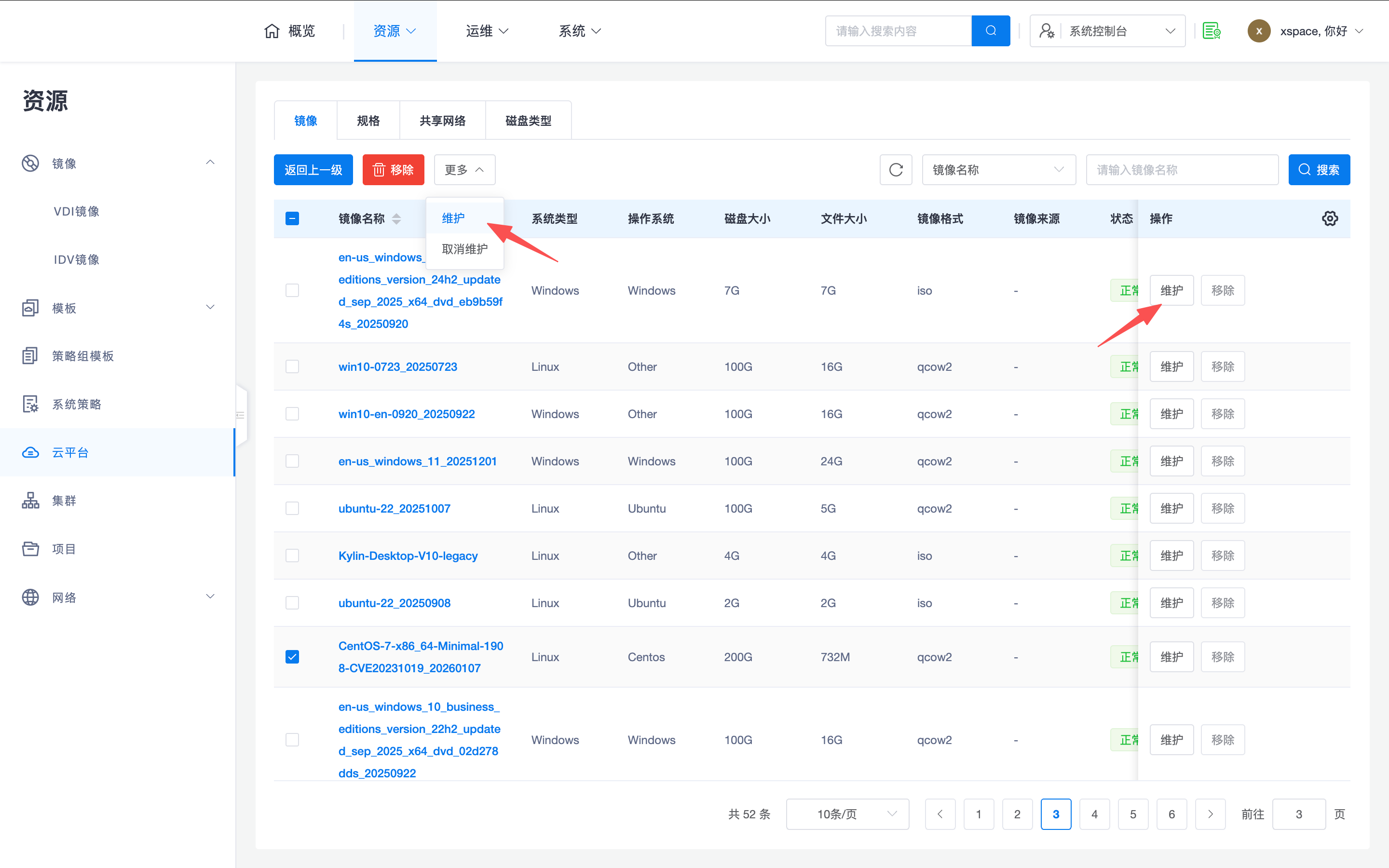Go to pagination page 5
This screenshot has width=1389, height=868.
click(x=1132, y=814)
